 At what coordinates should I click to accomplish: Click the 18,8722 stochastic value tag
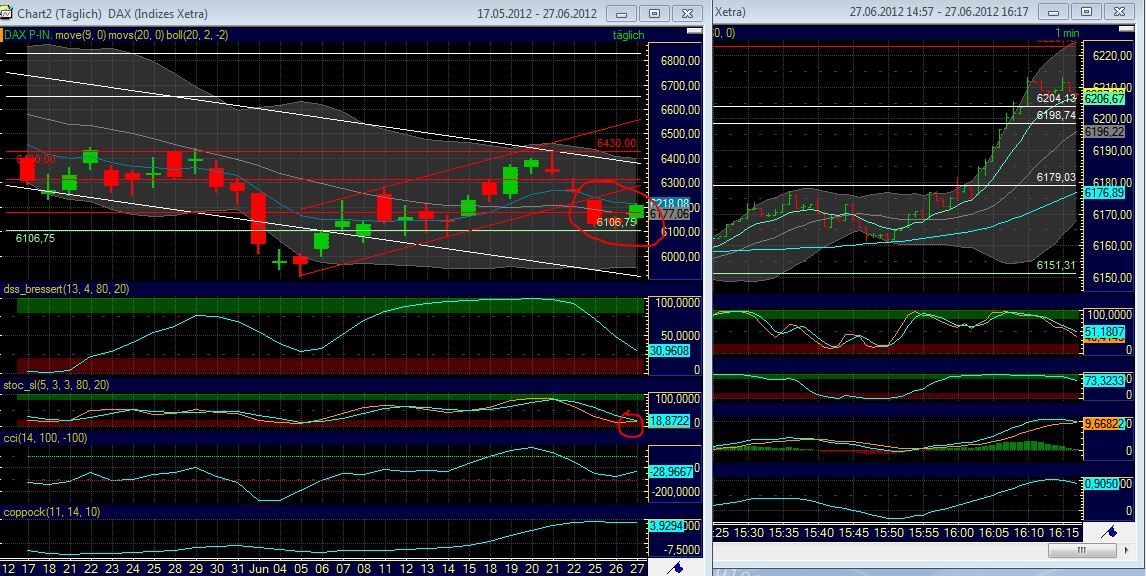(x=669, y=422)
